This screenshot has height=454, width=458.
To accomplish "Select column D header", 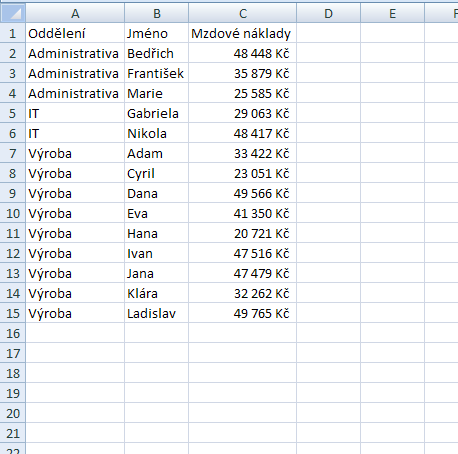I will [x=328, y=13].
